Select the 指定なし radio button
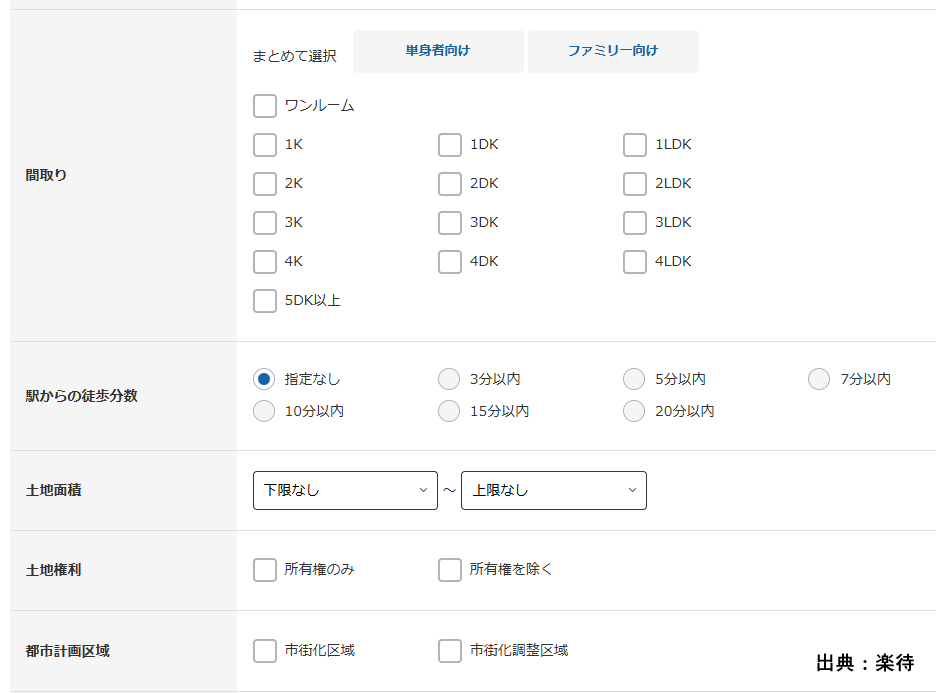The width and height of the screenshot is (936, 693). 264,379
